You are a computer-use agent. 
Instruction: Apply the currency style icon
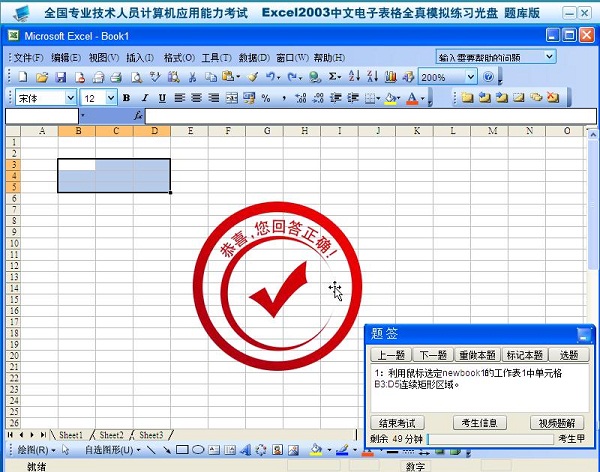coord(249,98)
